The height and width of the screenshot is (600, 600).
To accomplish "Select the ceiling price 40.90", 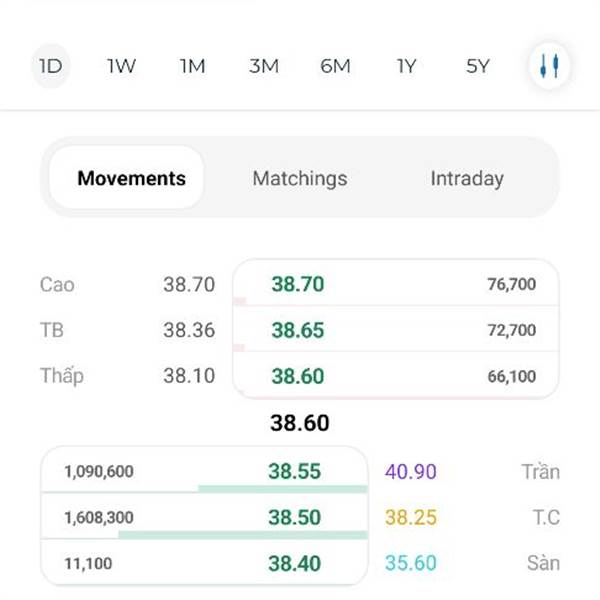I will [x=411, y=471].
